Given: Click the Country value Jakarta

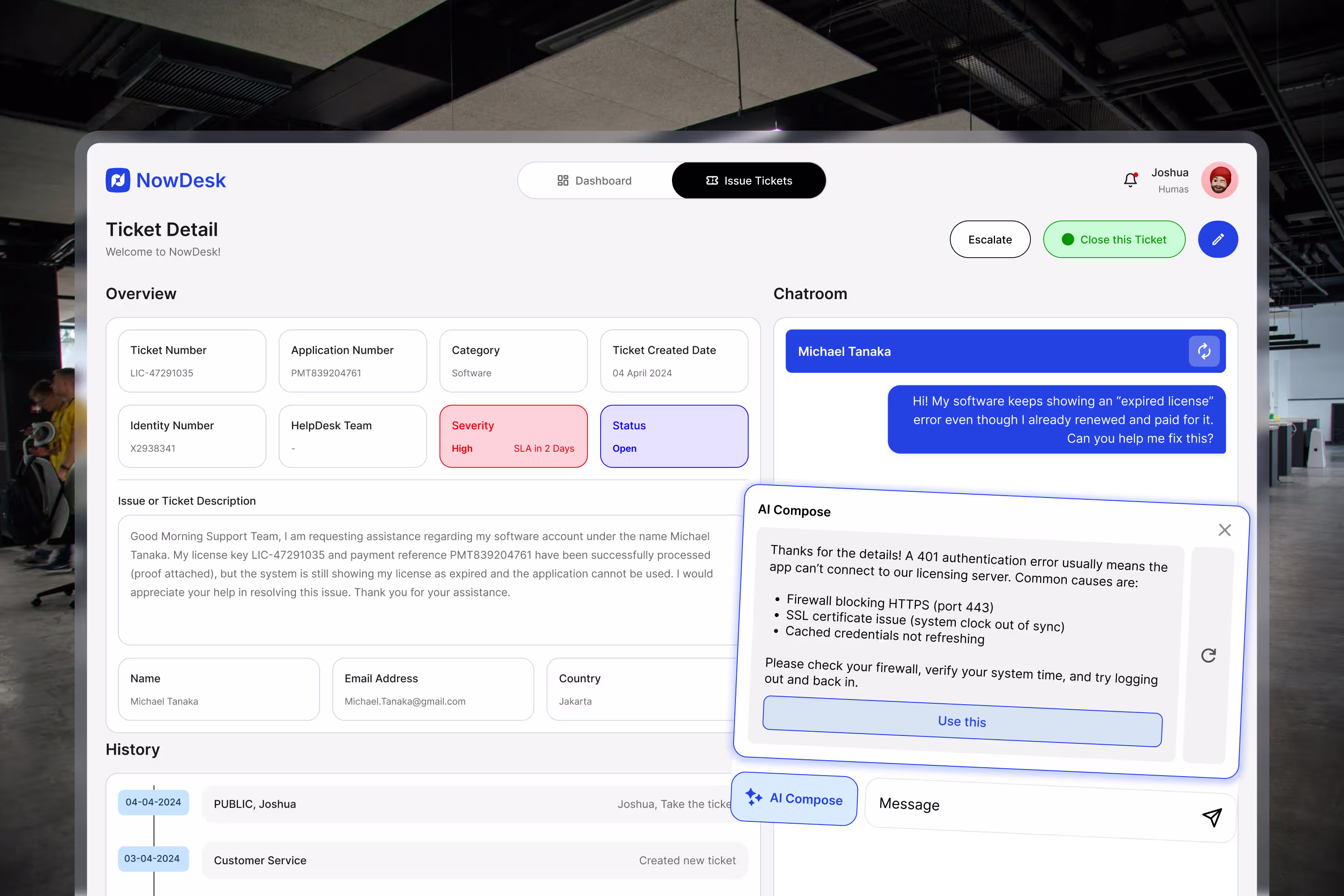Looking at the screenshot, I should [575, 701].
